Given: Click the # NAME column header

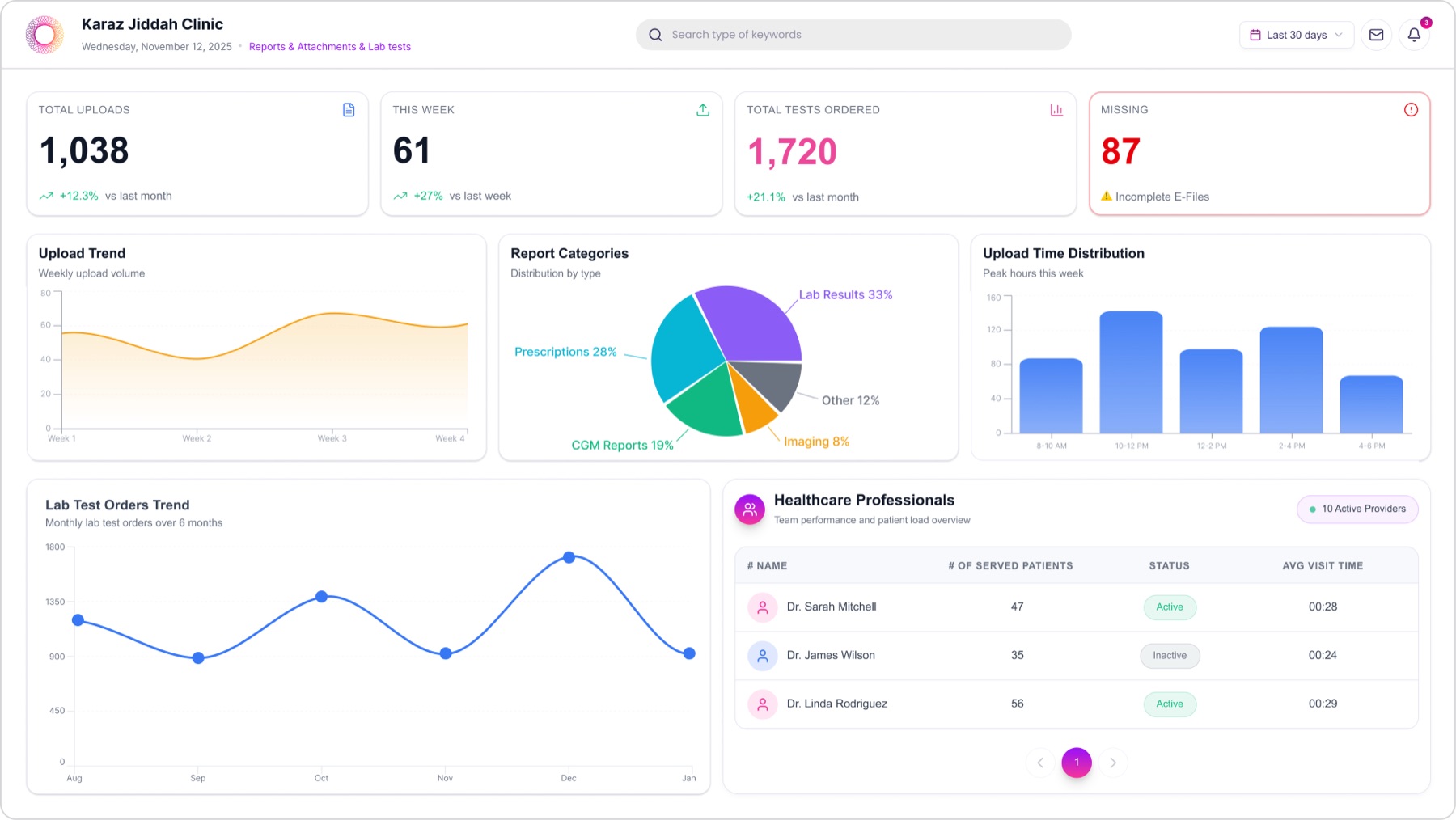Looking at the screenshot, I should pyautogui.click(x=767, y=566).
